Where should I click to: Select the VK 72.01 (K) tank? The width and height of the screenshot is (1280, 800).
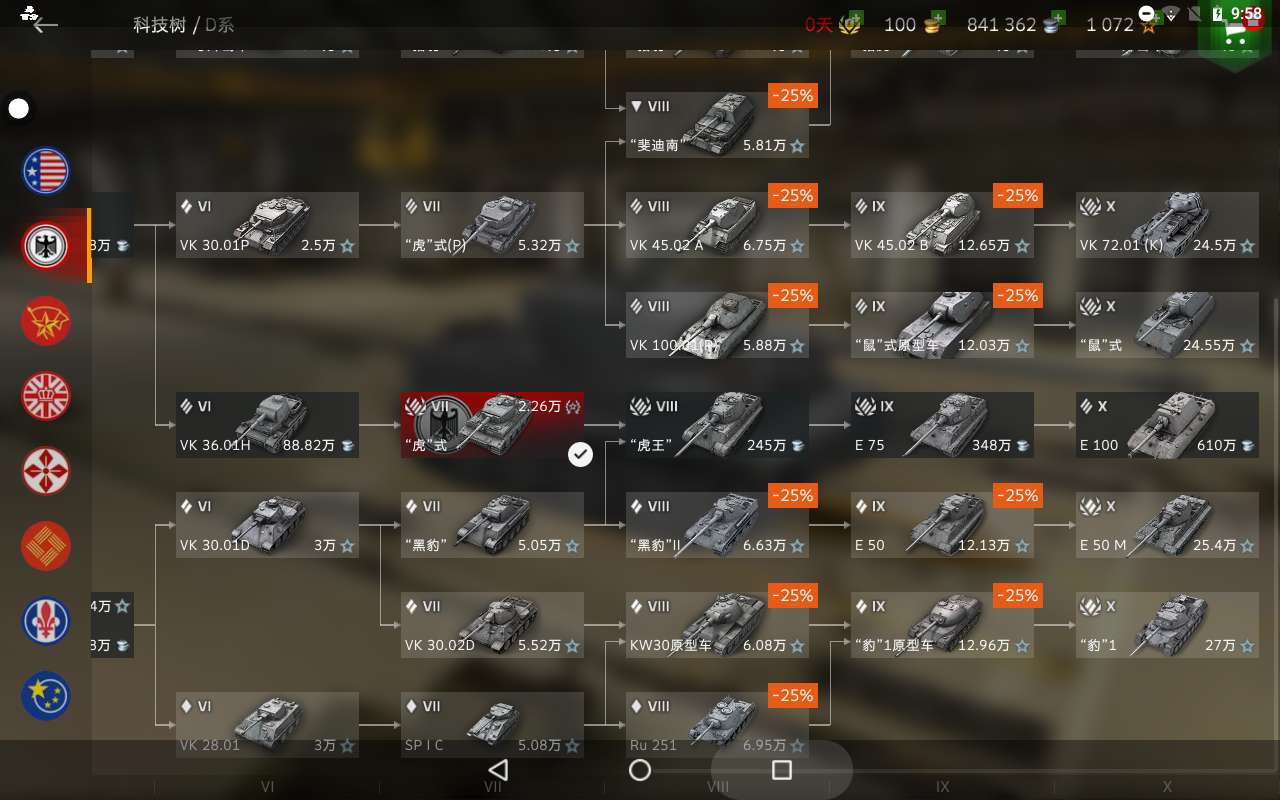click(x=1167, y=225)
